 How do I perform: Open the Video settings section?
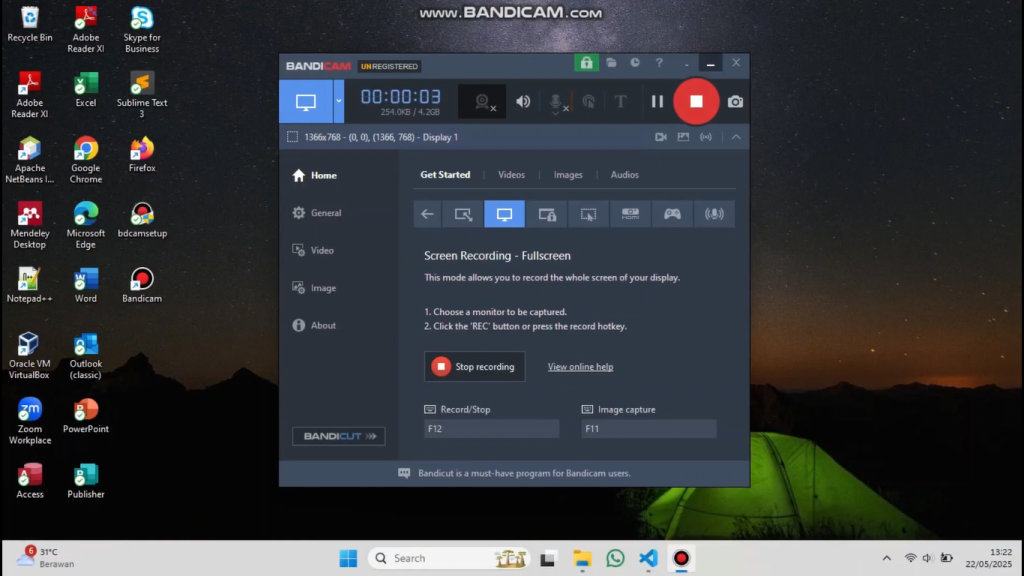pyautogui.click(x=313, y=251)
